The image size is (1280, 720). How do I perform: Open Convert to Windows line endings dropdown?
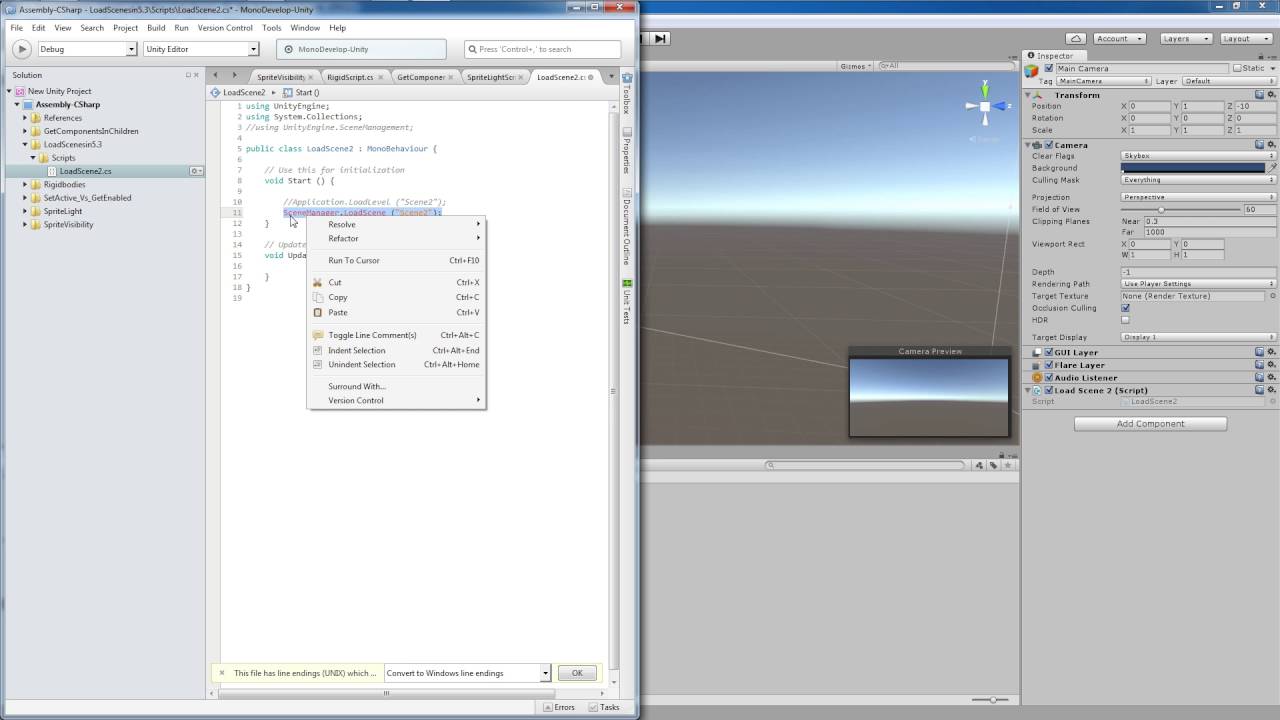(x=468, y=673)
